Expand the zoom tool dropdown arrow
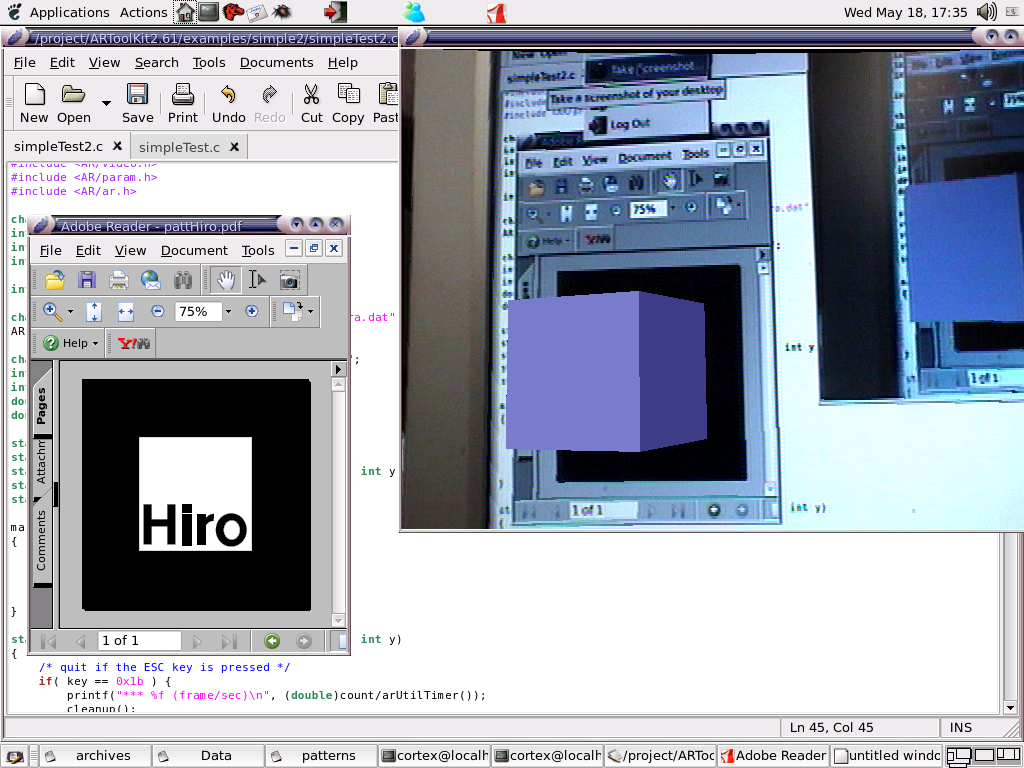This screenshot has height=768, width=1024. pyautogui.click(x=70, y=312)
